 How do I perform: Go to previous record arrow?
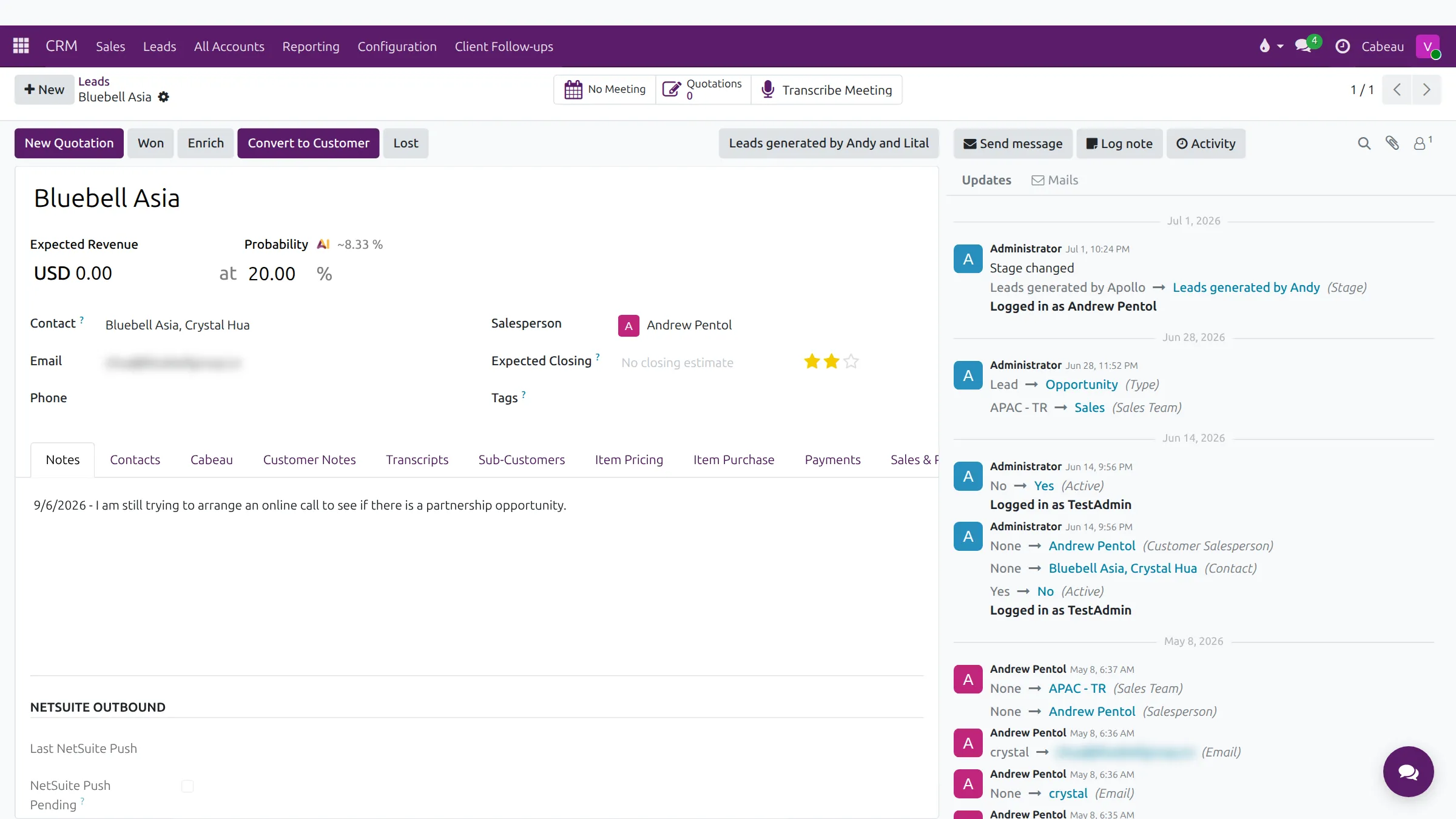point(1397,90)
